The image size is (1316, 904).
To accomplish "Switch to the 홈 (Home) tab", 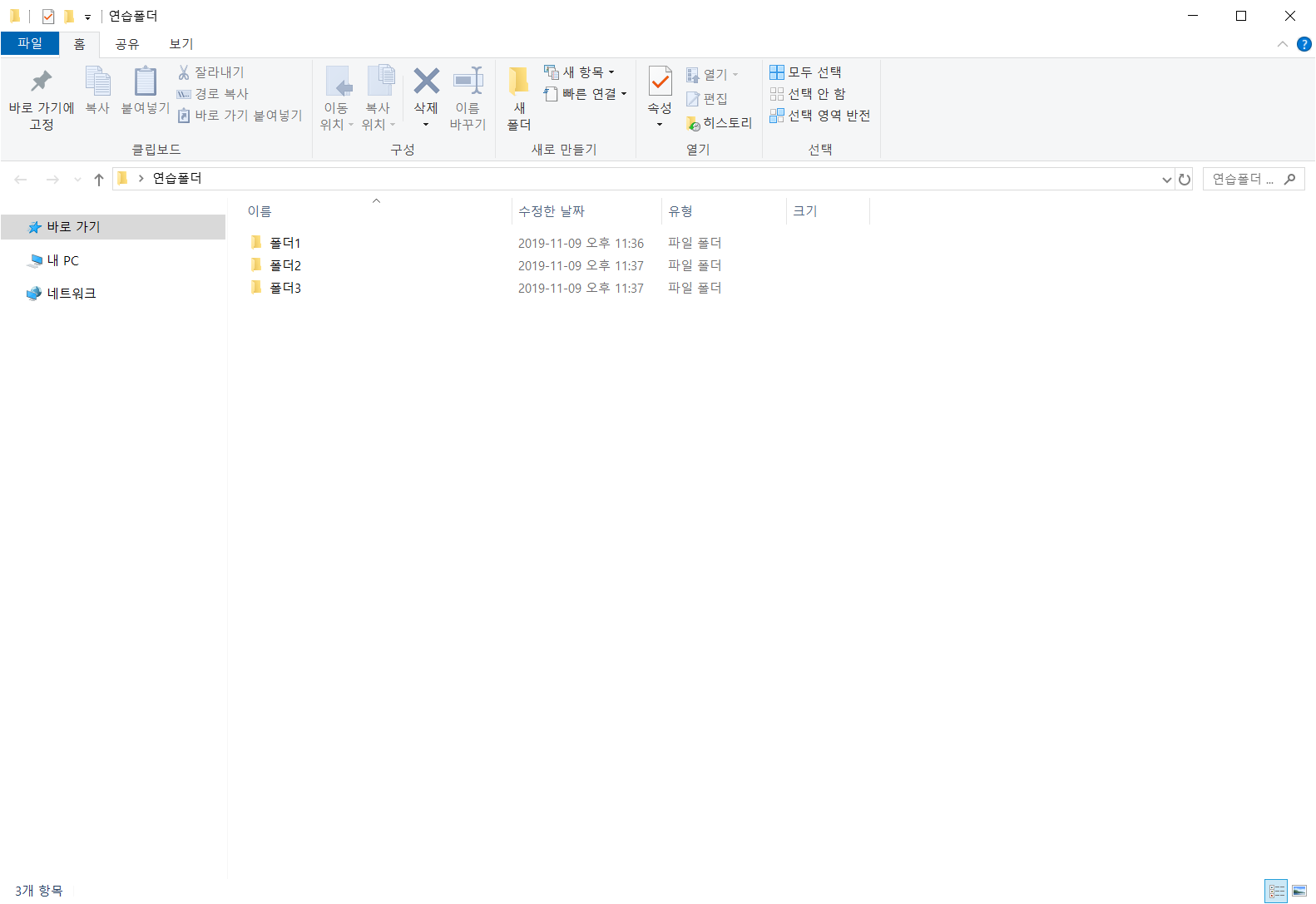I will [79, 44].
